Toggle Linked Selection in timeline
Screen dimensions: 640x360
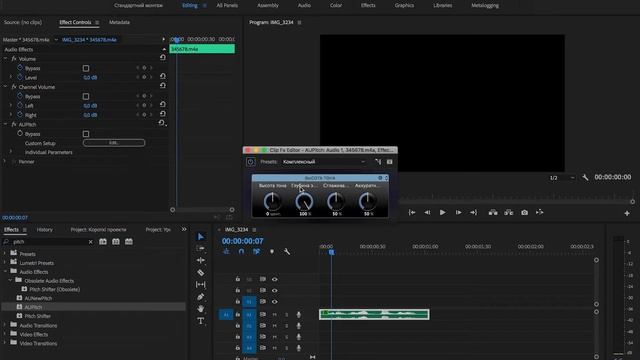(256, 251)
